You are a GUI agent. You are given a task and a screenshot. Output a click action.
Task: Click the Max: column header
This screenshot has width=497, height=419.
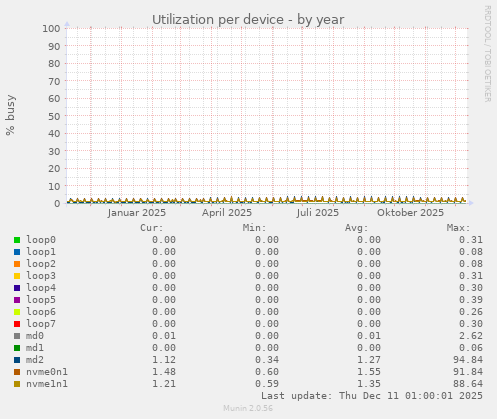point(459,228)
